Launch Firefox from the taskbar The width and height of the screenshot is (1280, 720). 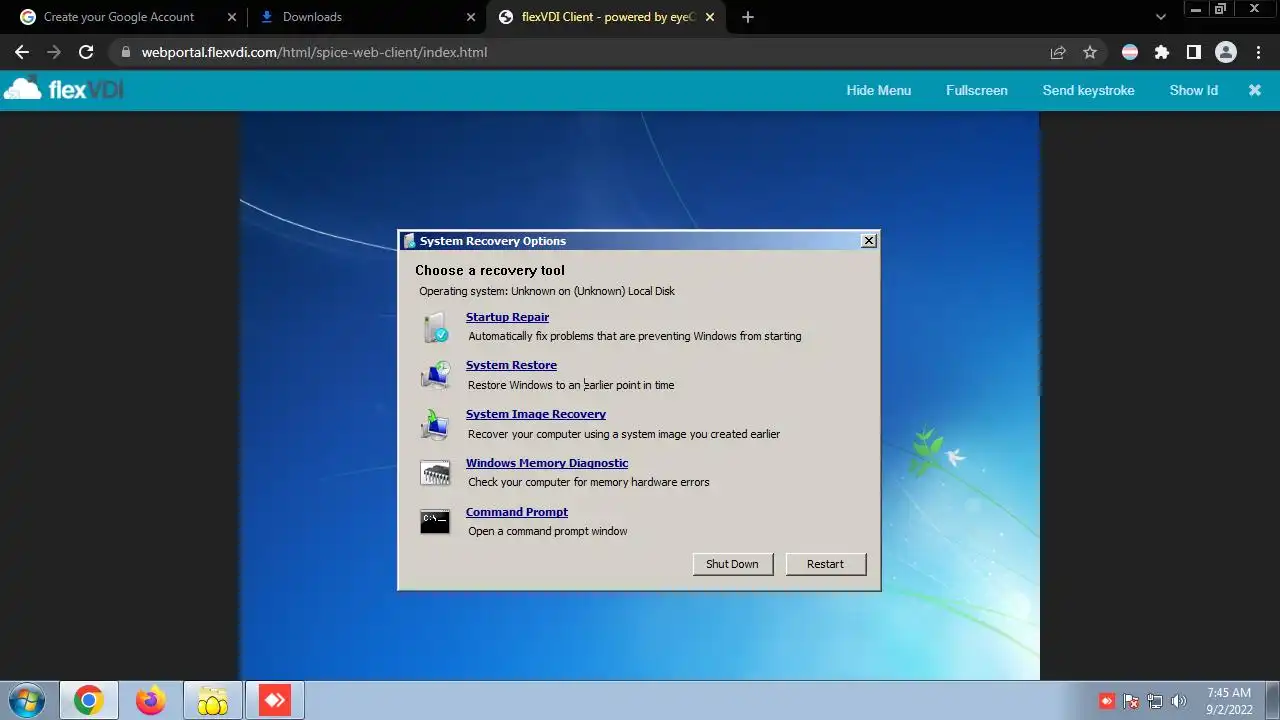point(151,700)
